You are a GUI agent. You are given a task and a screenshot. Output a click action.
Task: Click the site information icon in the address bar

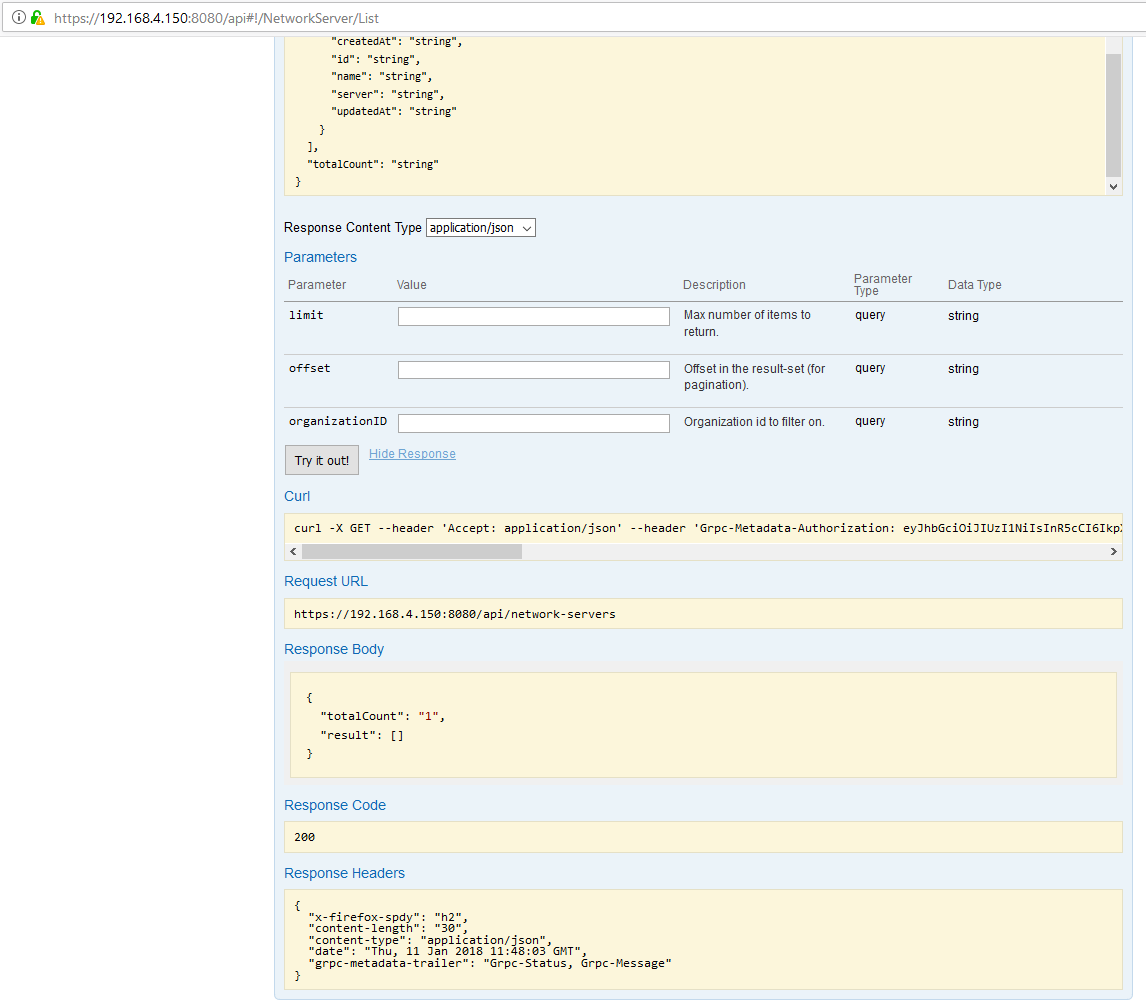[19, 17]
